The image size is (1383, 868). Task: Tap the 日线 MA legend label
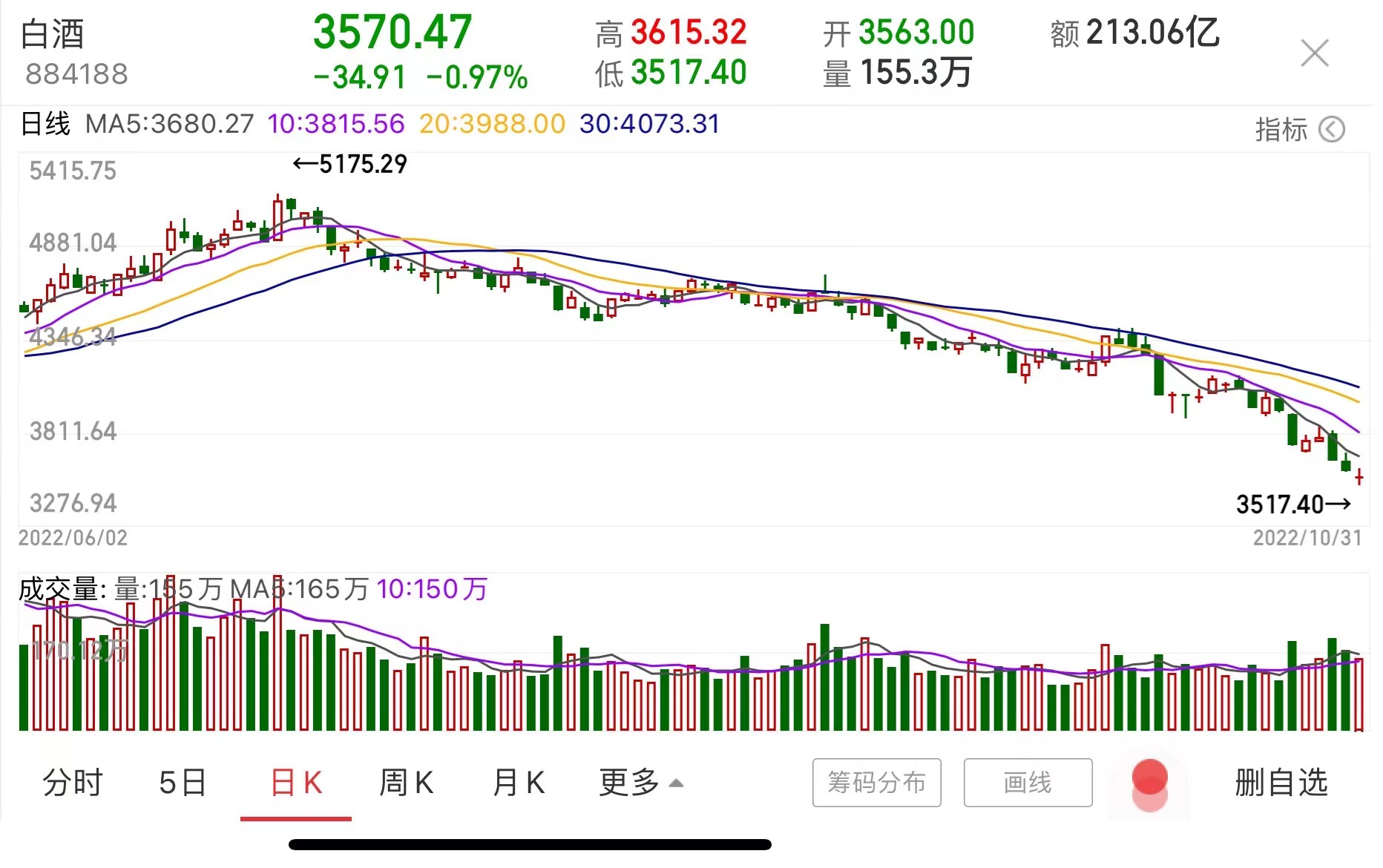(x=45, y=124)
